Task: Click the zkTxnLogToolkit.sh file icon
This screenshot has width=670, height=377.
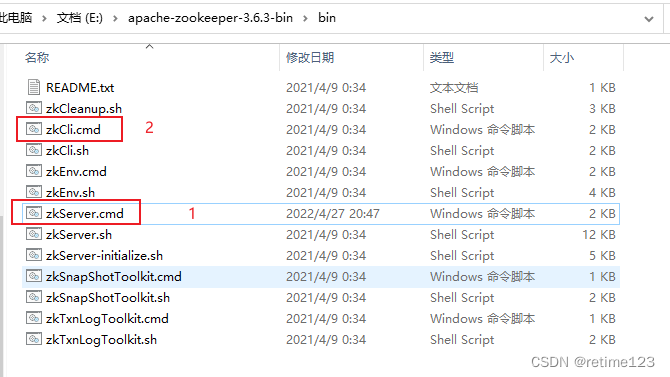Action: [x=34, y=339]
